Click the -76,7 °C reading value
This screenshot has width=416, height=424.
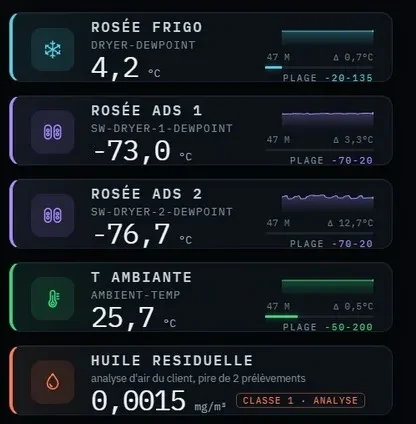click(143, 235)
